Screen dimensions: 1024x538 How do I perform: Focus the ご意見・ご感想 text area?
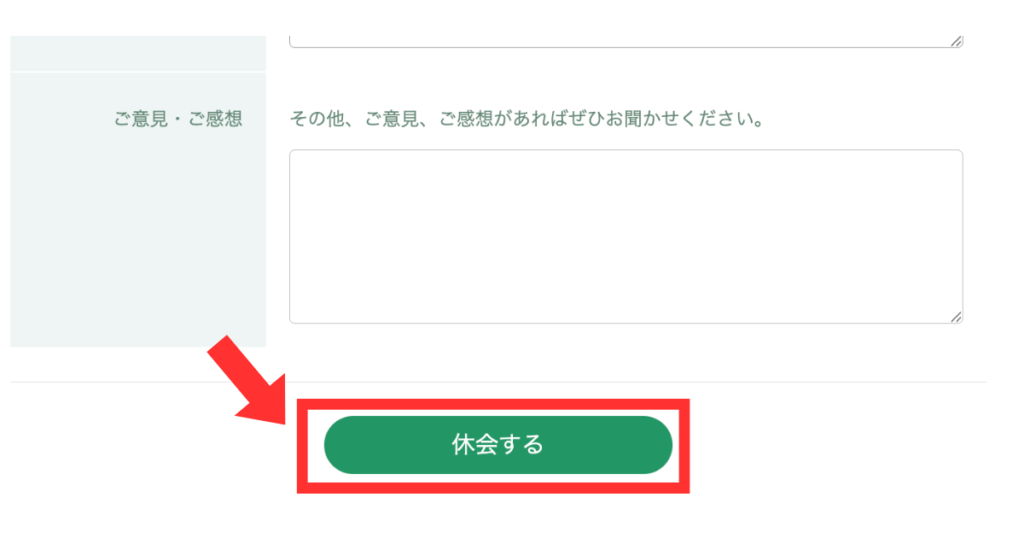(626, 236)
